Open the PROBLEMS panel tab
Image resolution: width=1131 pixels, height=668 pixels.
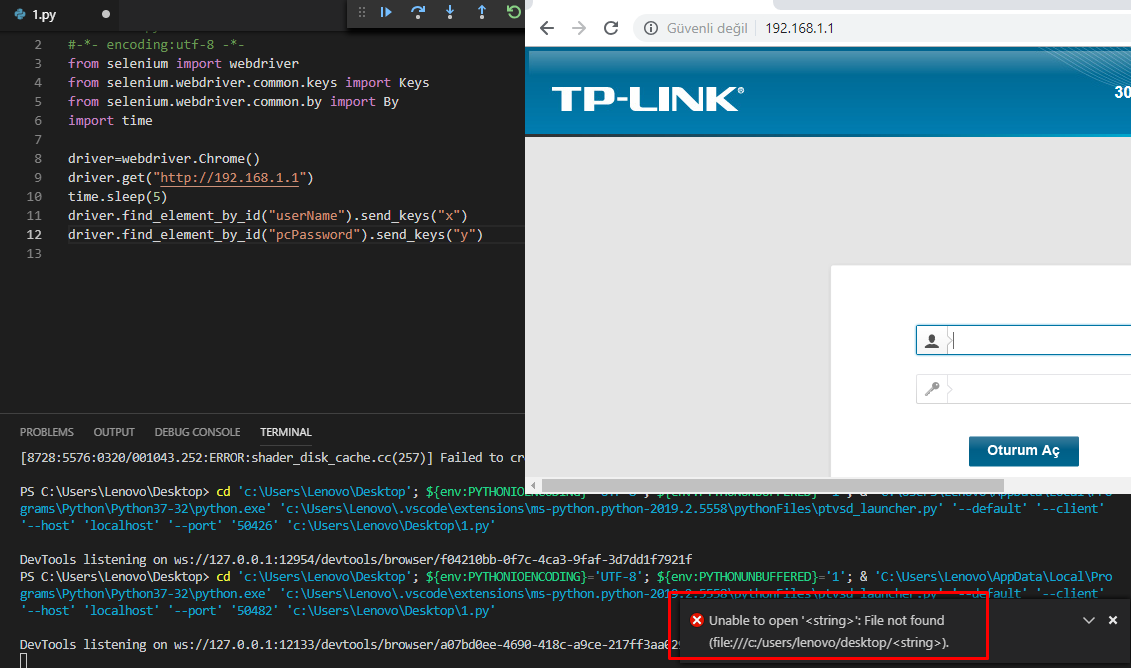coord(47,432)
